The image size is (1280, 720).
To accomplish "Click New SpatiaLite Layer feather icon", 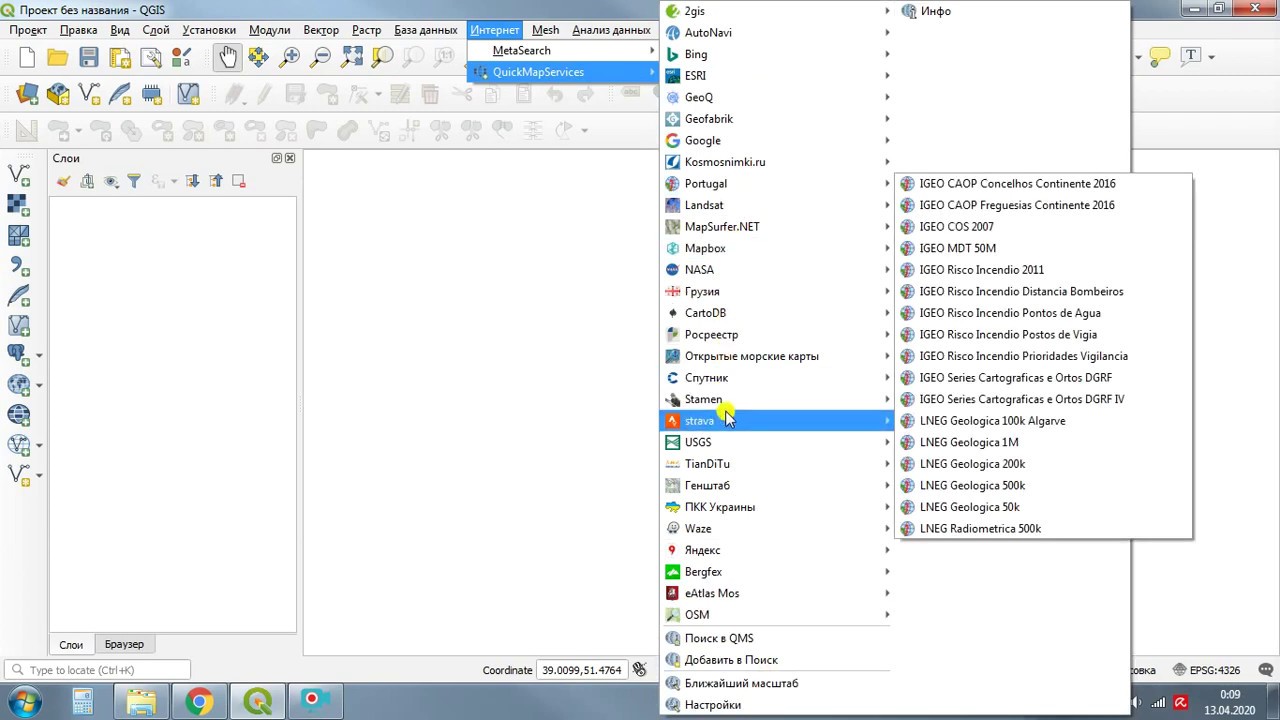I will [120, 94].
